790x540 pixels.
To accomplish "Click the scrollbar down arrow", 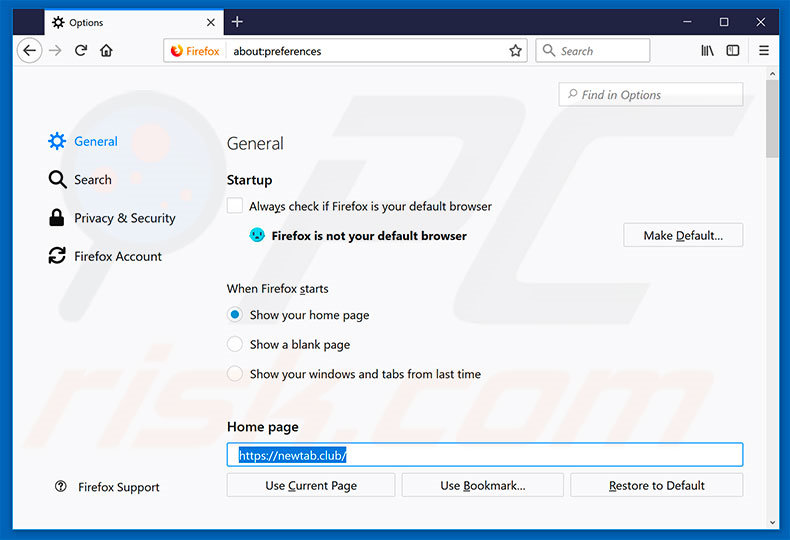I will 772,522.
